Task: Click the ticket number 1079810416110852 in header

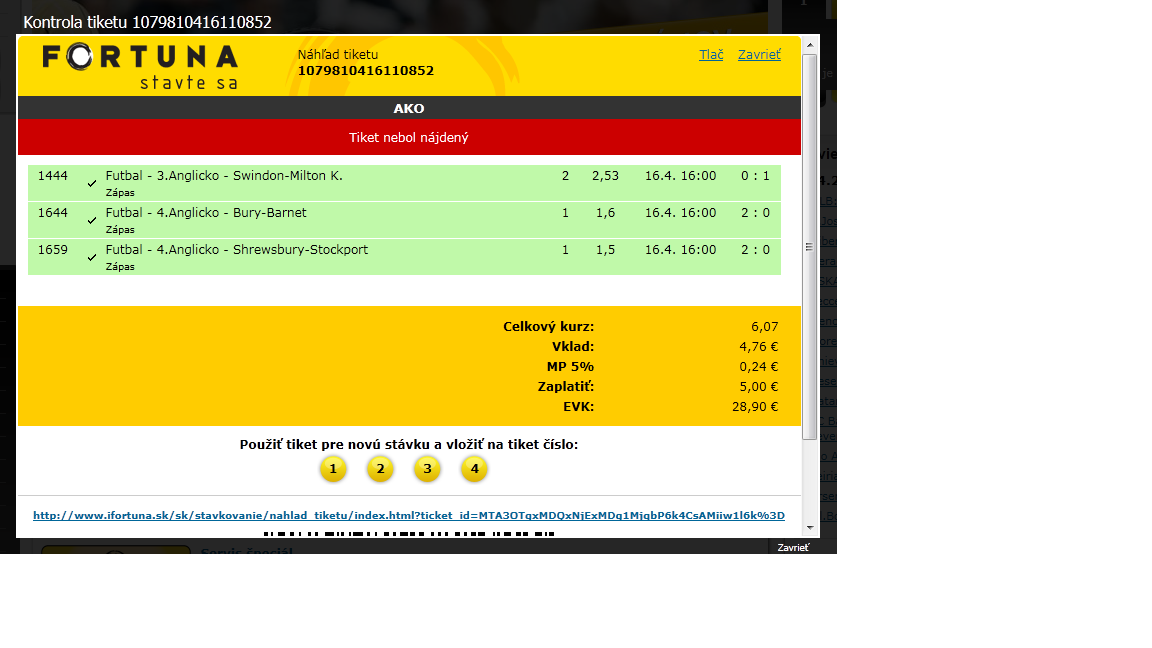Action: point(366,71)
